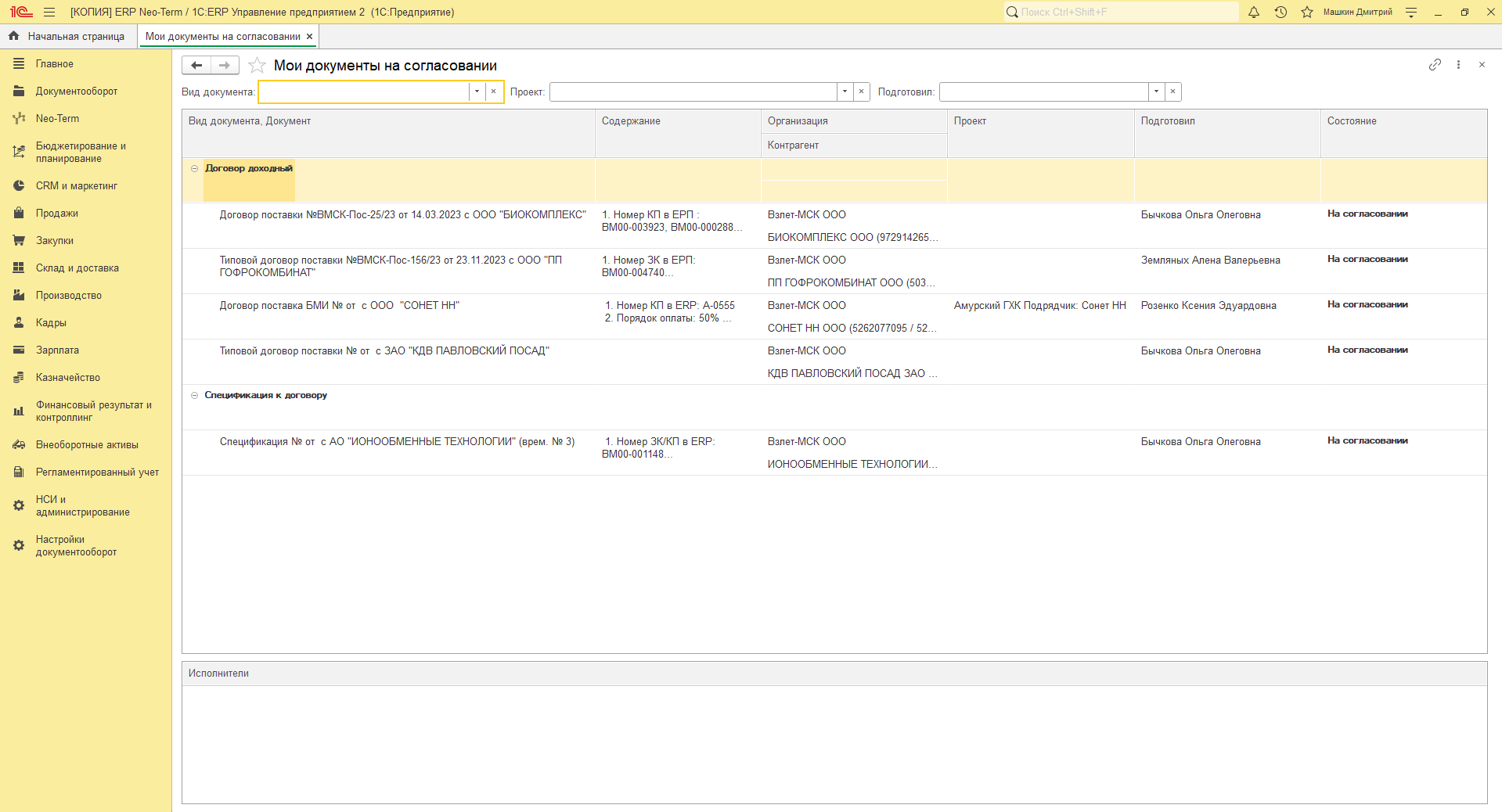The height and width of the screenshot is (812, 1502).
Task: Close the form with the X icon
Action: [x=1482, y=65]
